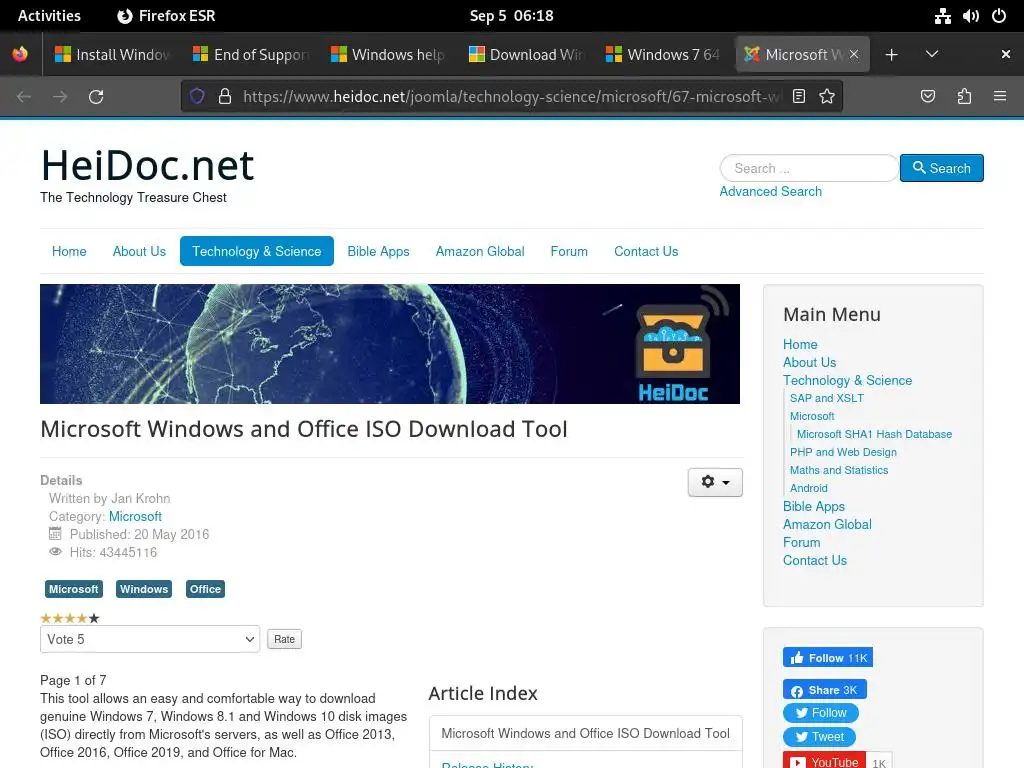Screen dimensions: 1024x768
Task: Open Maths and Statistics sidebar link
Action: 839,470
